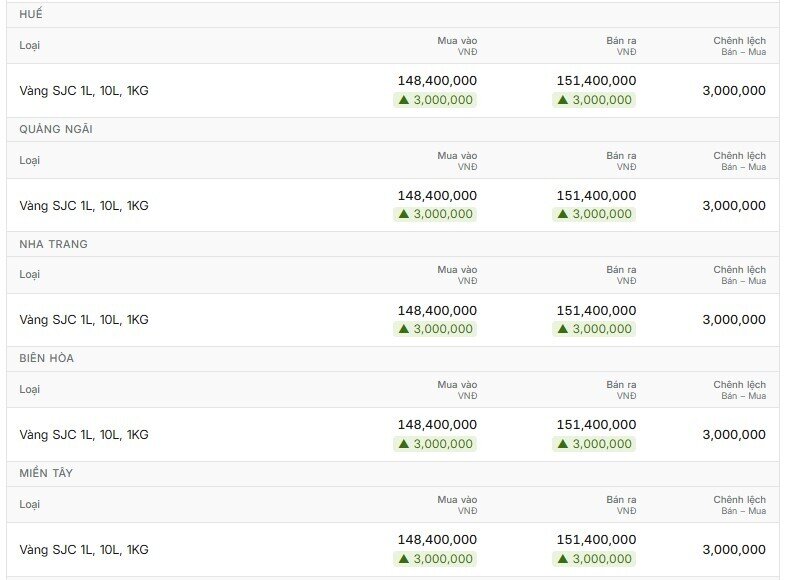The image size is (785, 580).
Task: Click up-arrow badge in Quảng Ngãi Mua vào
Action: pyautogui.click(x=435, y=214)
